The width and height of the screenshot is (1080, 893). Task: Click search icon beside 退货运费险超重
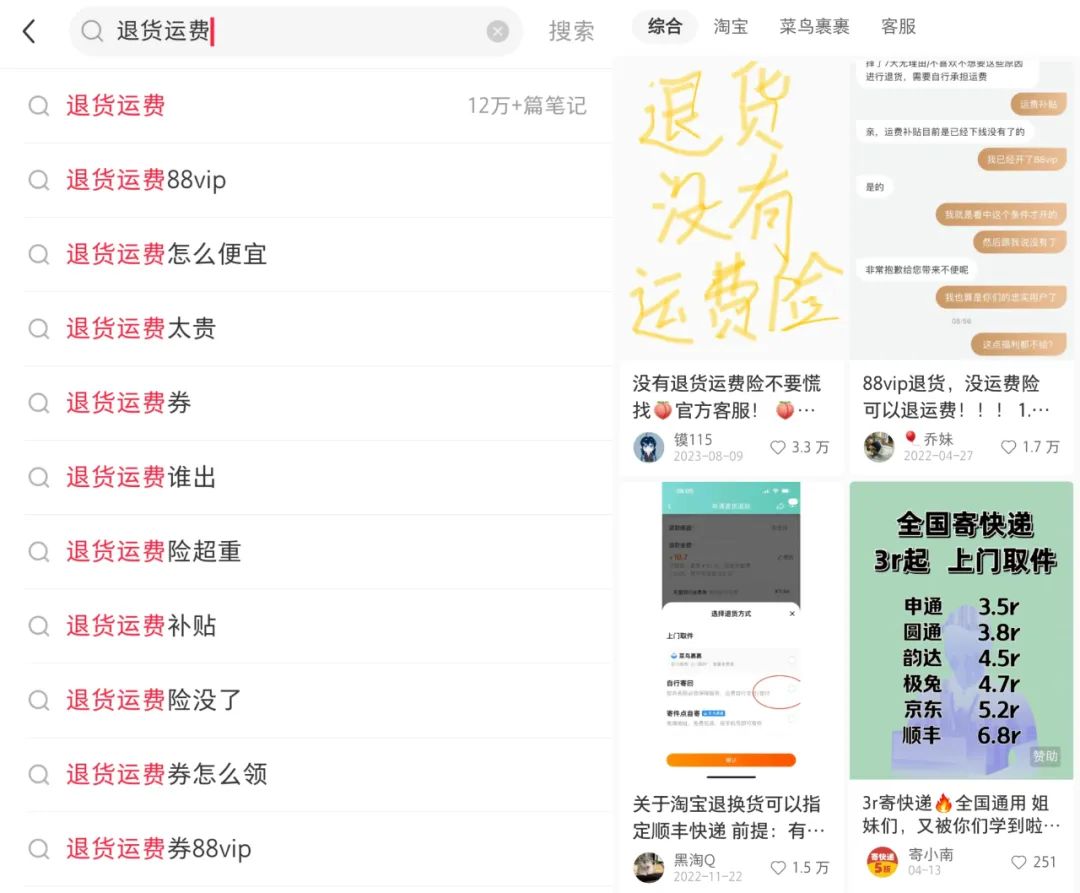pyautogui.click(x=39, y=552)
